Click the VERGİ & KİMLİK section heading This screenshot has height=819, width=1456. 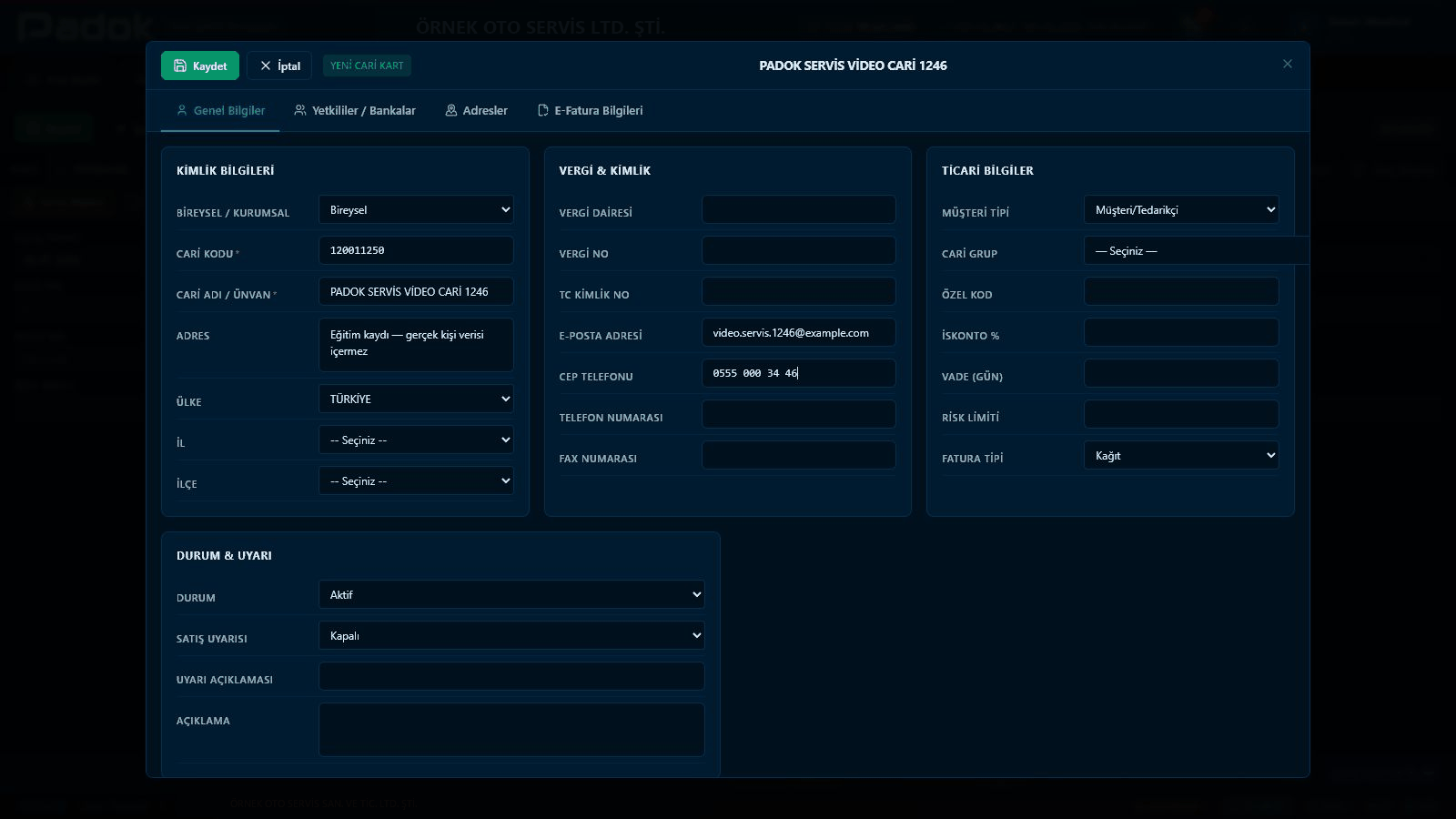604,170
